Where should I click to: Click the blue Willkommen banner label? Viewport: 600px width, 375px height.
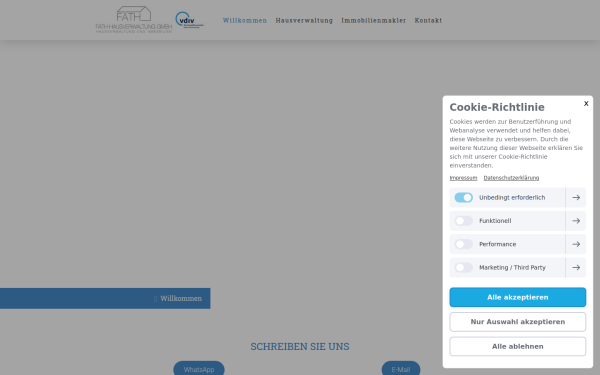(x=181, y=298)
